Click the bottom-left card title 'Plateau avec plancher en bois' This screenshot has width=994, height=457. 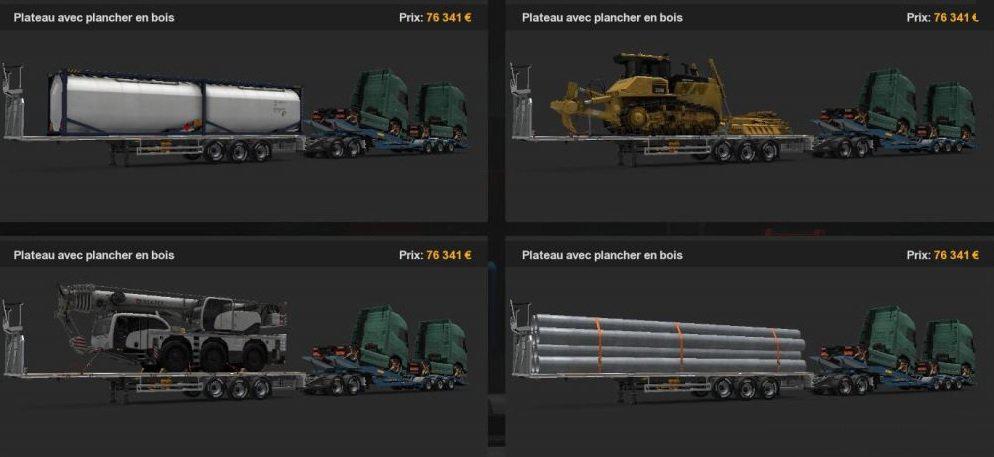point(94,255)
